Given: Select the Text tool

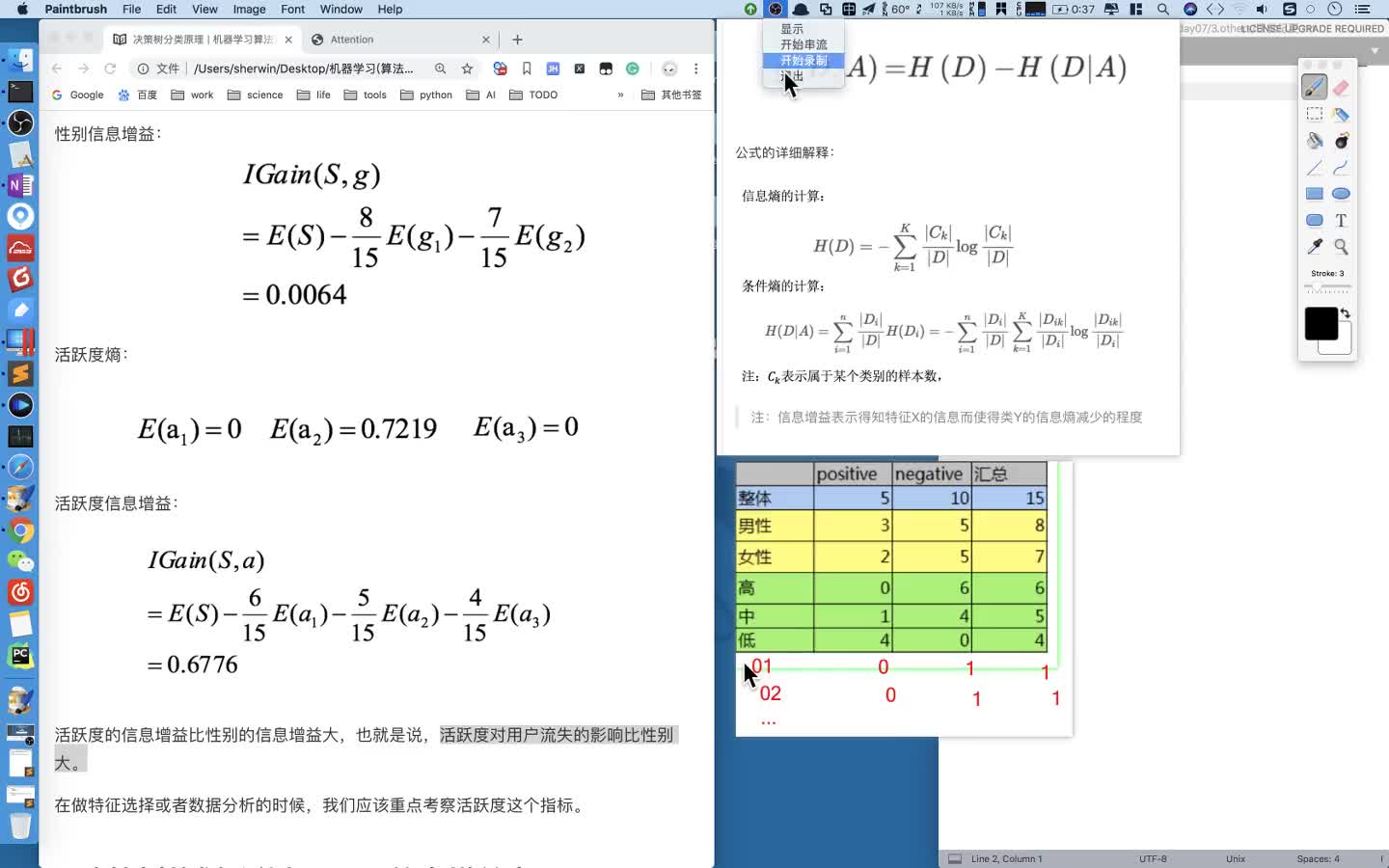Looking at the screenshot, I should (1341, 220).
